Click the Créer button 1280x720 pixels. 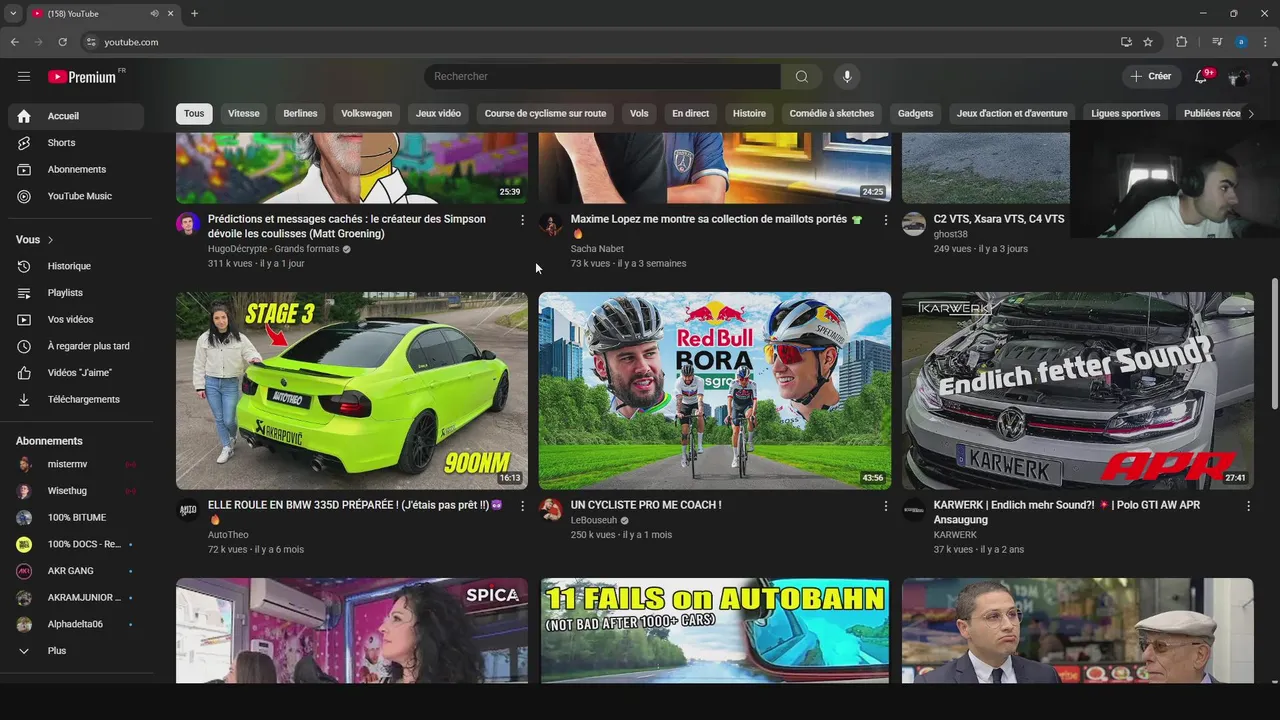[1151, 76]
